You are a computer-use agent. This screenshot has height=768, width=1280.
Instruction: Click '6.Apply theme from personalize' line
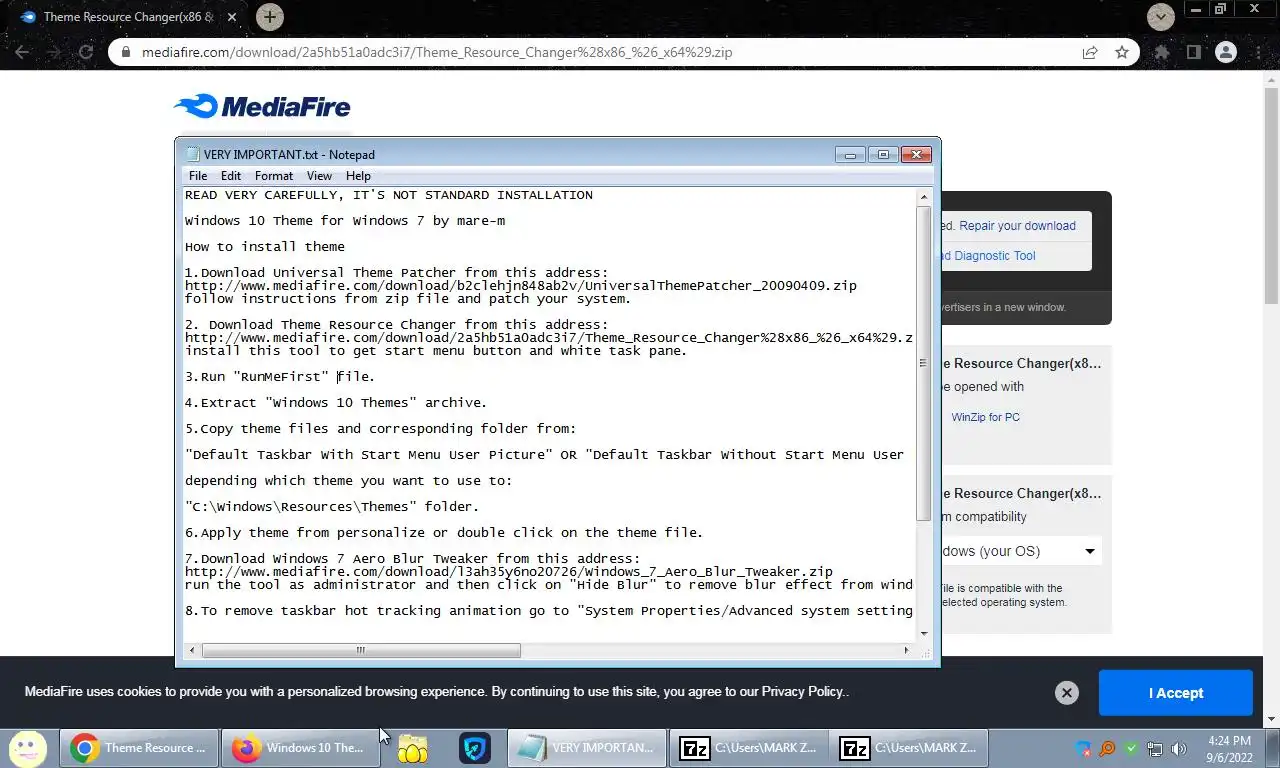coord(444,533)
